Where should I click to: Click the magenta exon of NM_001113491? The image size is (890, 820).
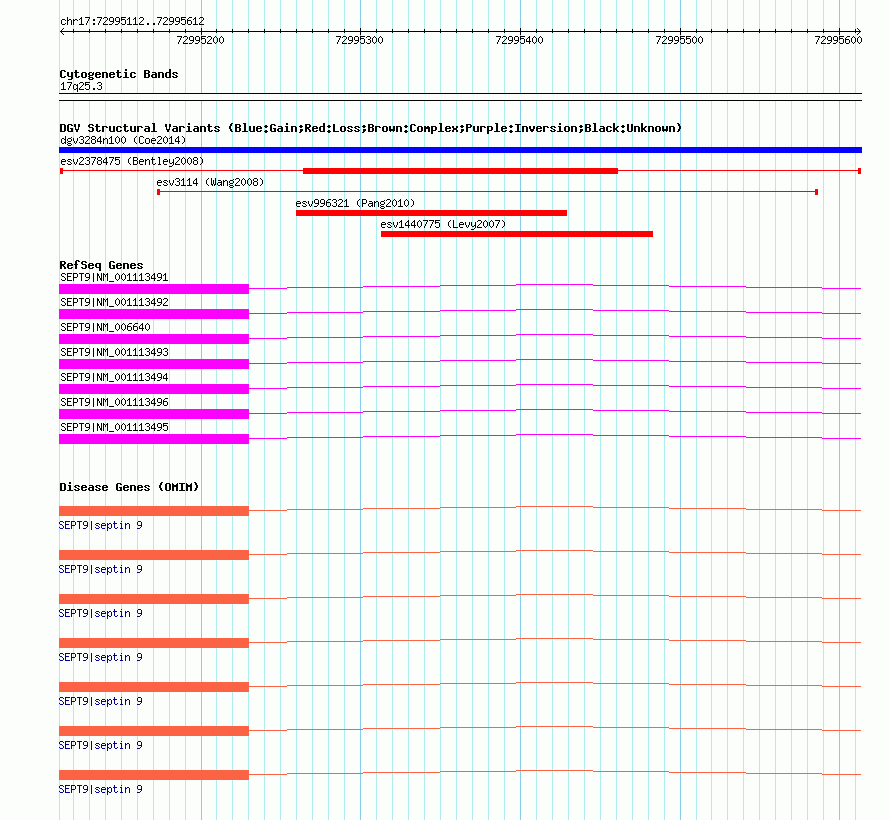coord(154,289)
